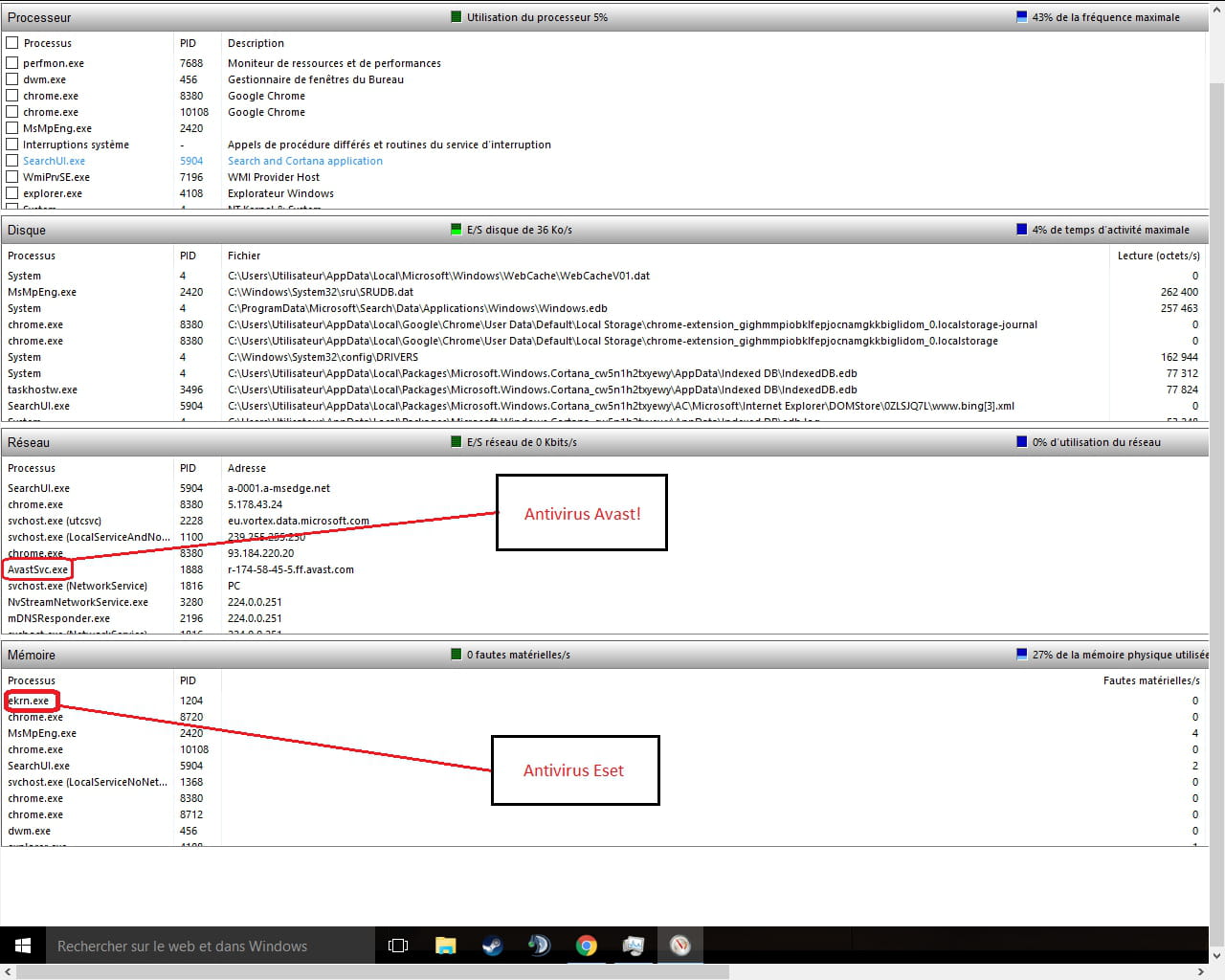Image resolution: width=1225 pixels, height=980 pixels.
Task: Enable the checkbox for chrome.exe PID 8380
Action: pos(12,96)
